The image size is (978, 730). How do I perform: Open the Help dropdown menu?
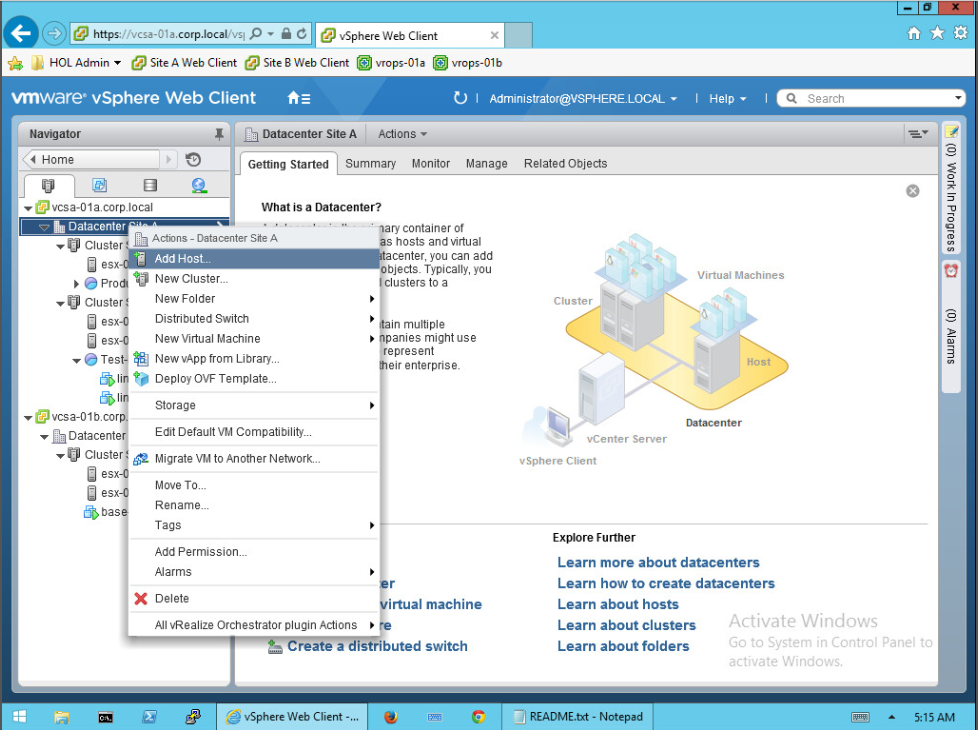727,99
